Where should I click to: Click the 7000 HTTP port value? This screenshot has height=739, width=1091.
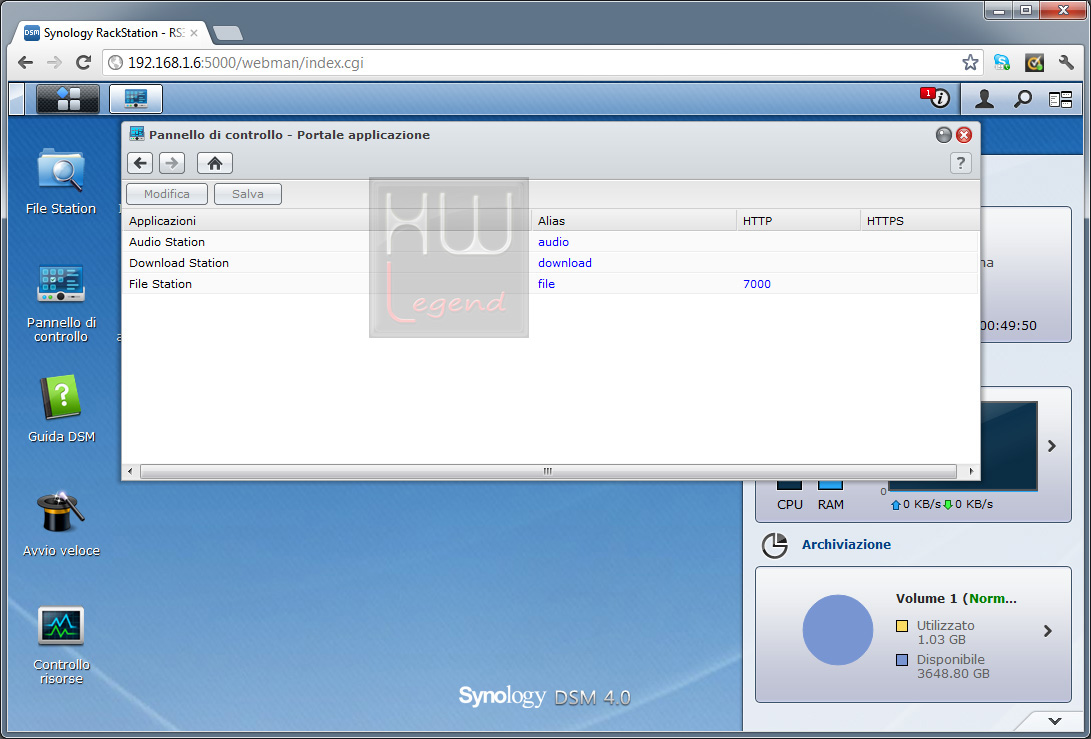pyautogui.click(x=756, y=283)
